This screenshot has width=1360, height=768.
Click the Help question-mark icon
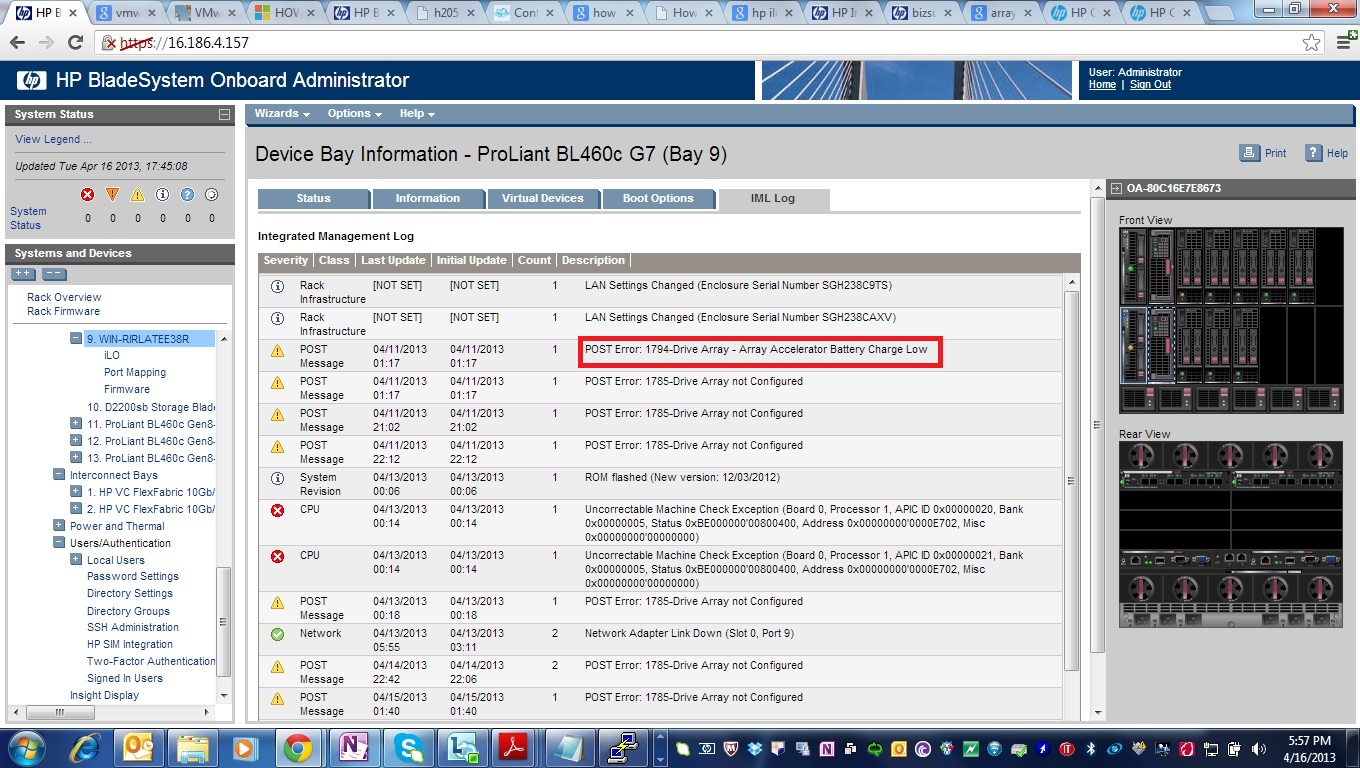[x=1312, y=153]
